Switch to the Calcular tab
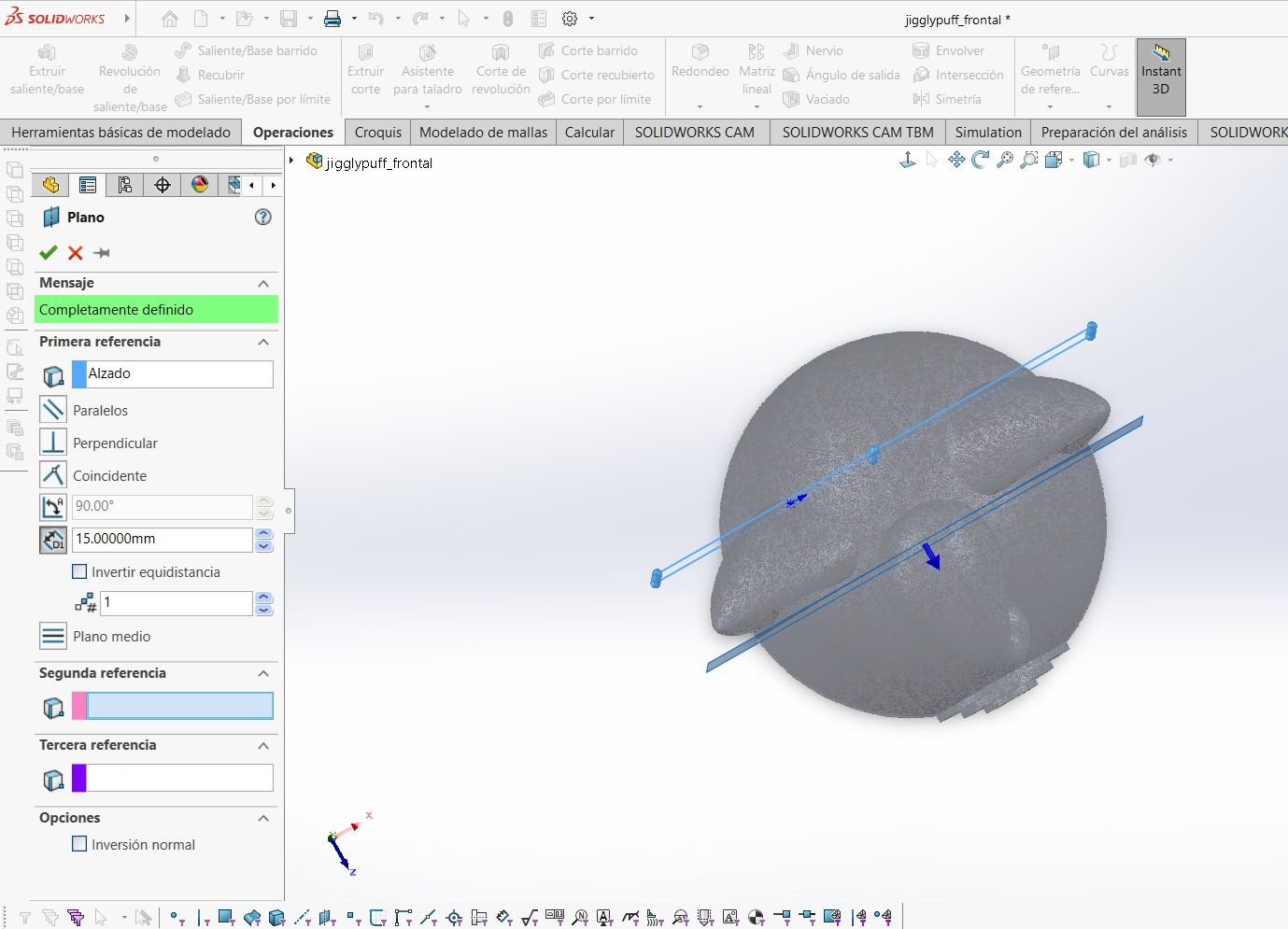 pyautogui.click(x=589, y=133)
